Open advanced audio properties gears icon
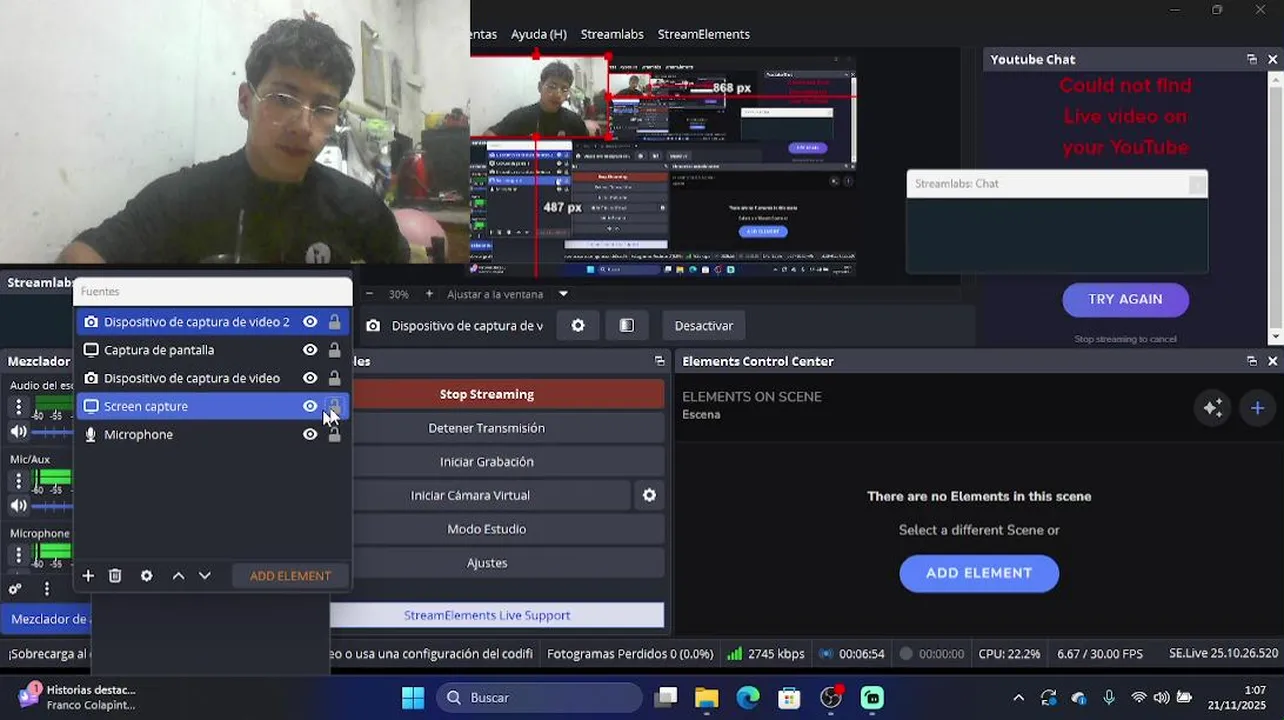The width and height of the screenshot is (1284, 720). (x=15, y=589)
